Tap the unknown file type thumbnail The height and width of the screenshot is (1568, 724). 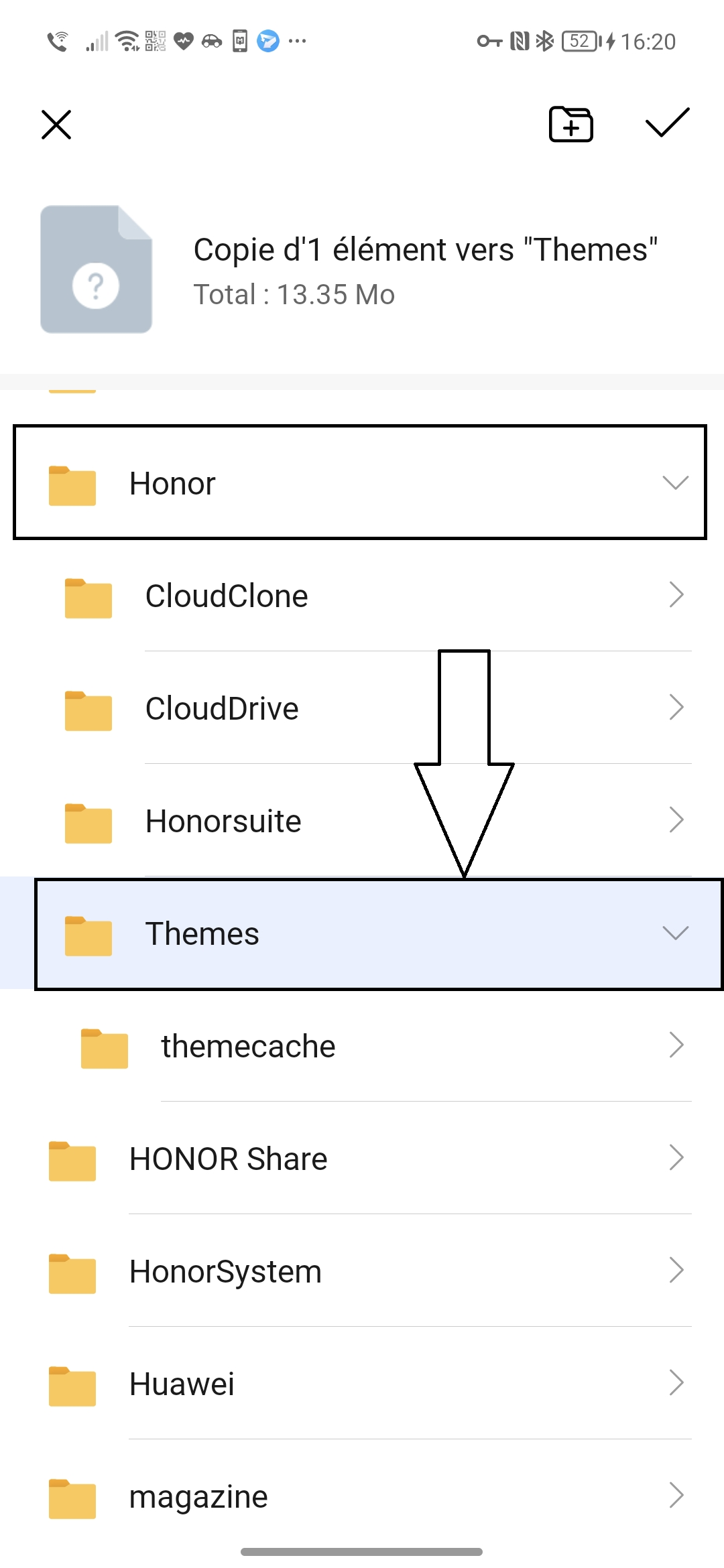point(96,269)
